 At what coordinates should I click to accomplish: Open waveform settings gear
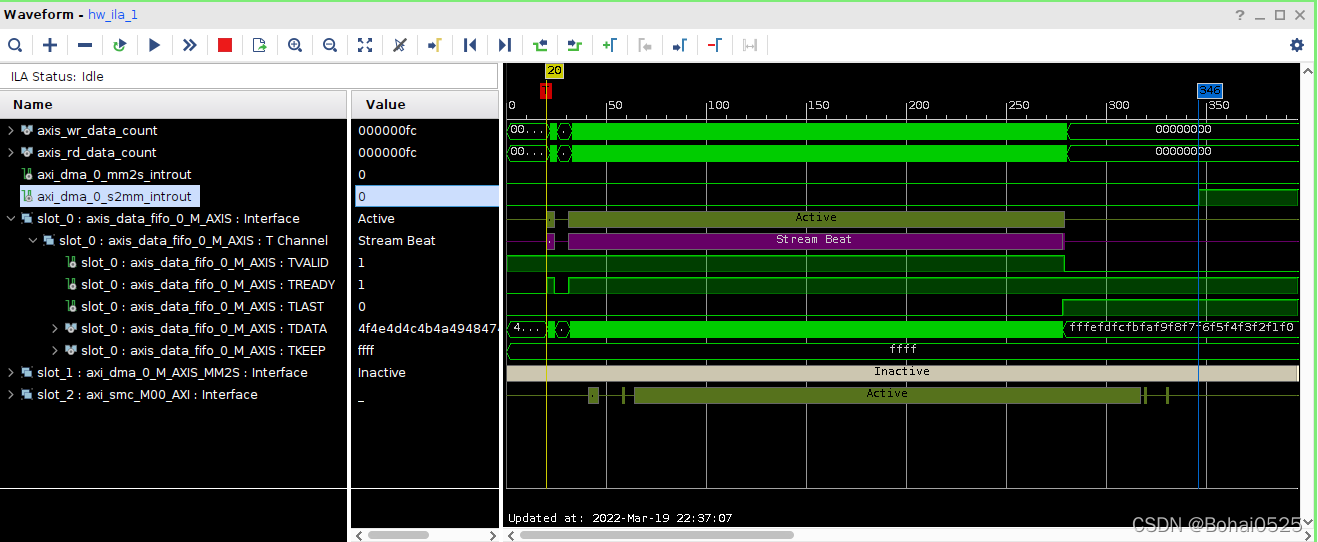coord(1297,45)
